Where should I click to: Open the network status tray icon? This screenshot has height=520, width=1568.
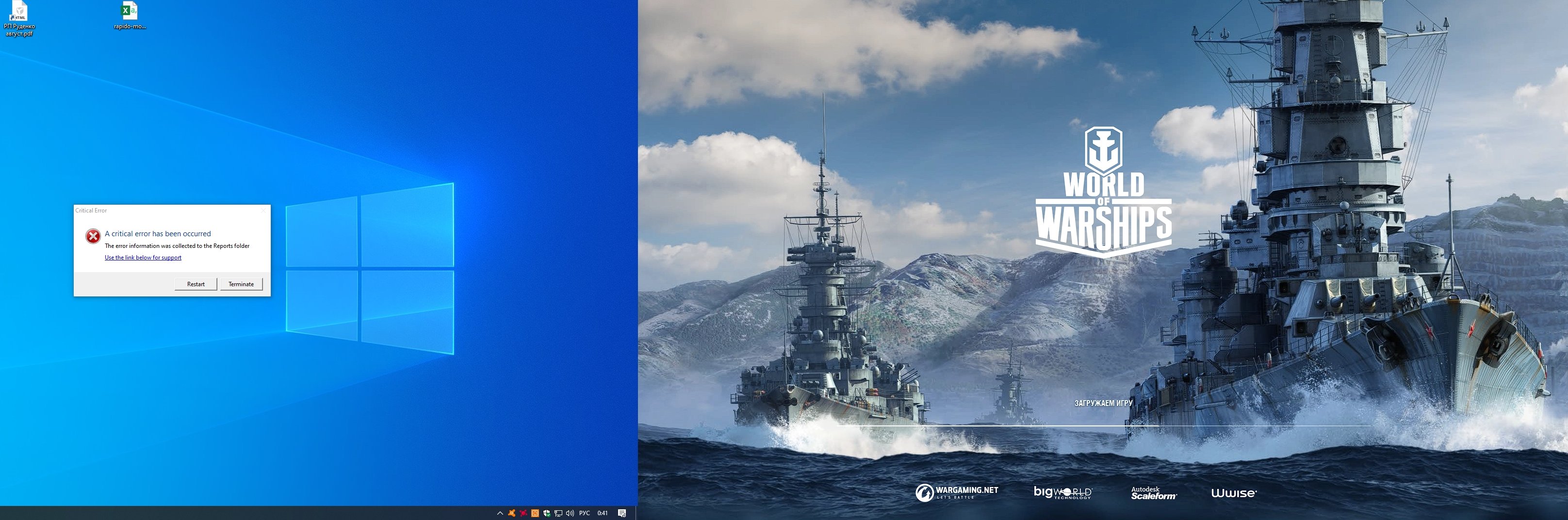[558, 513]
